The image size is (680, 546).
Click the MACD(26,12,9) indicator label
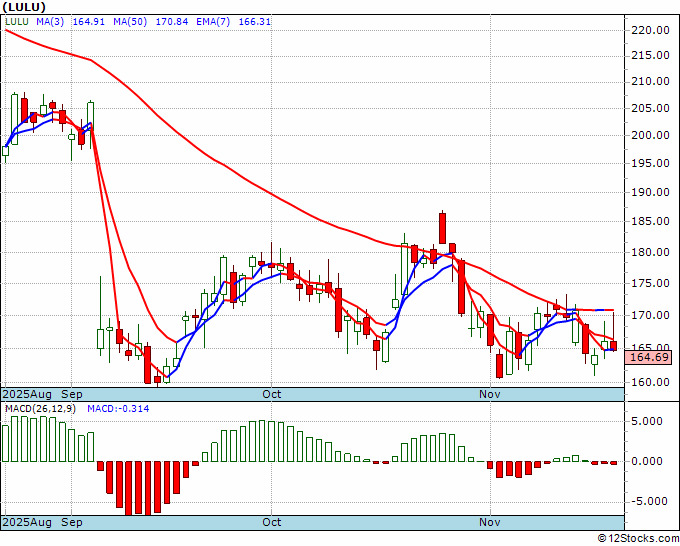(40, 409)
